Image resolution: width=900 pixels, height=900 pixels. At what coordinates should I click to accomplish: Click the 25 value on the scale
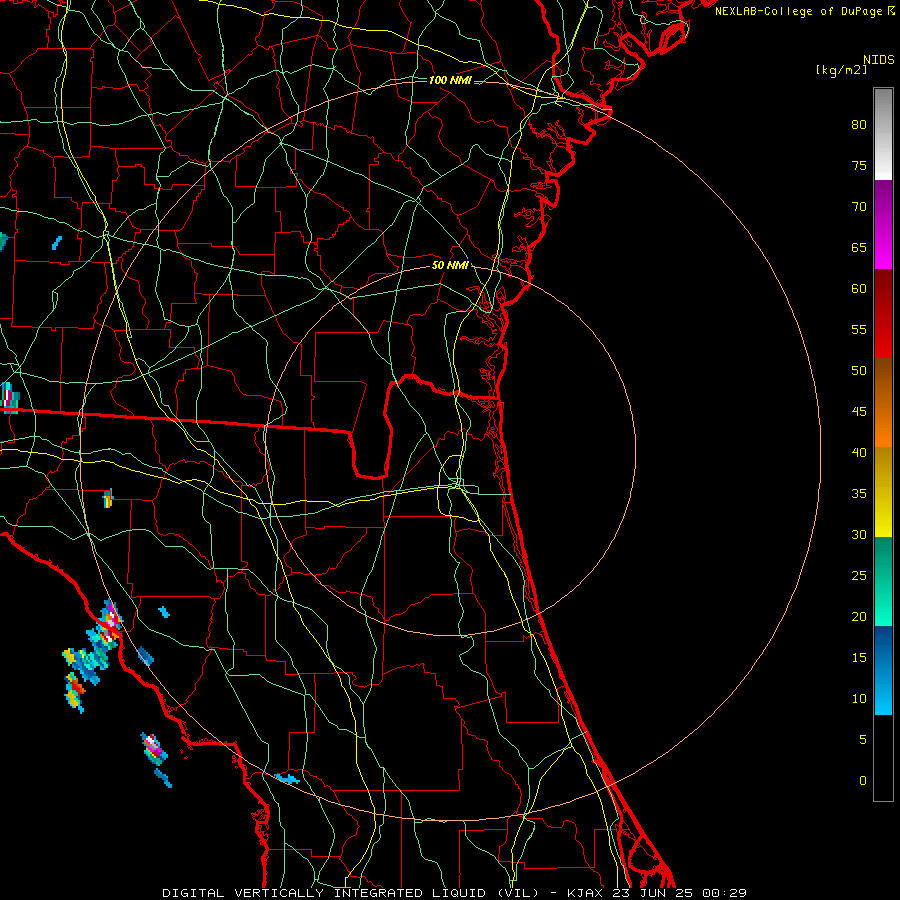click(x=859, y=575)
